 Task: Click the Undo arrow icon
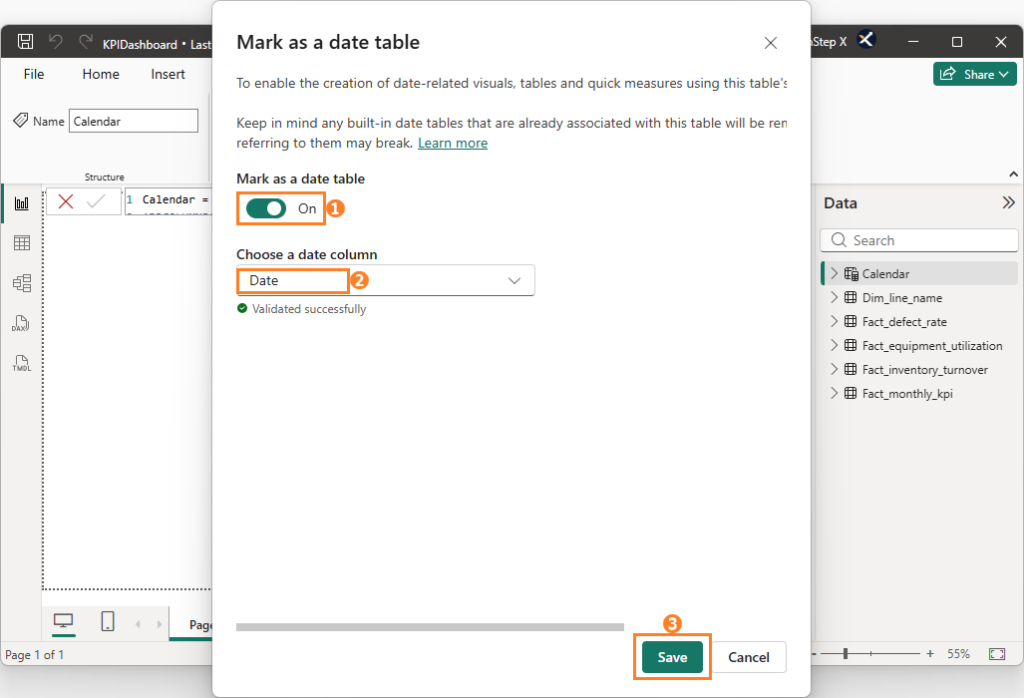[x=56, y=42]
